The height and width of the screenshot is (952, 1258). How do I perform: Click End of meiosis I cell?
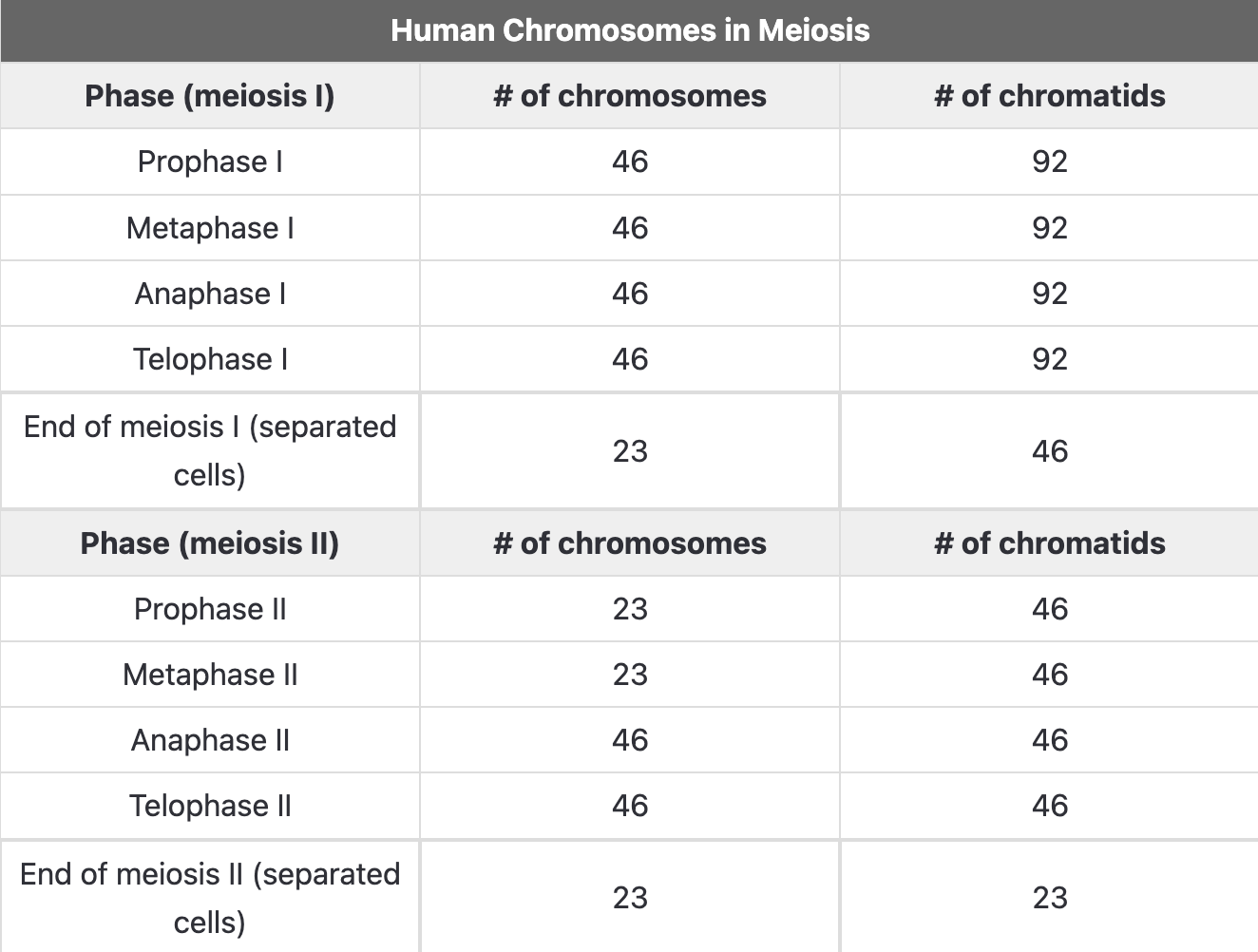210,450
